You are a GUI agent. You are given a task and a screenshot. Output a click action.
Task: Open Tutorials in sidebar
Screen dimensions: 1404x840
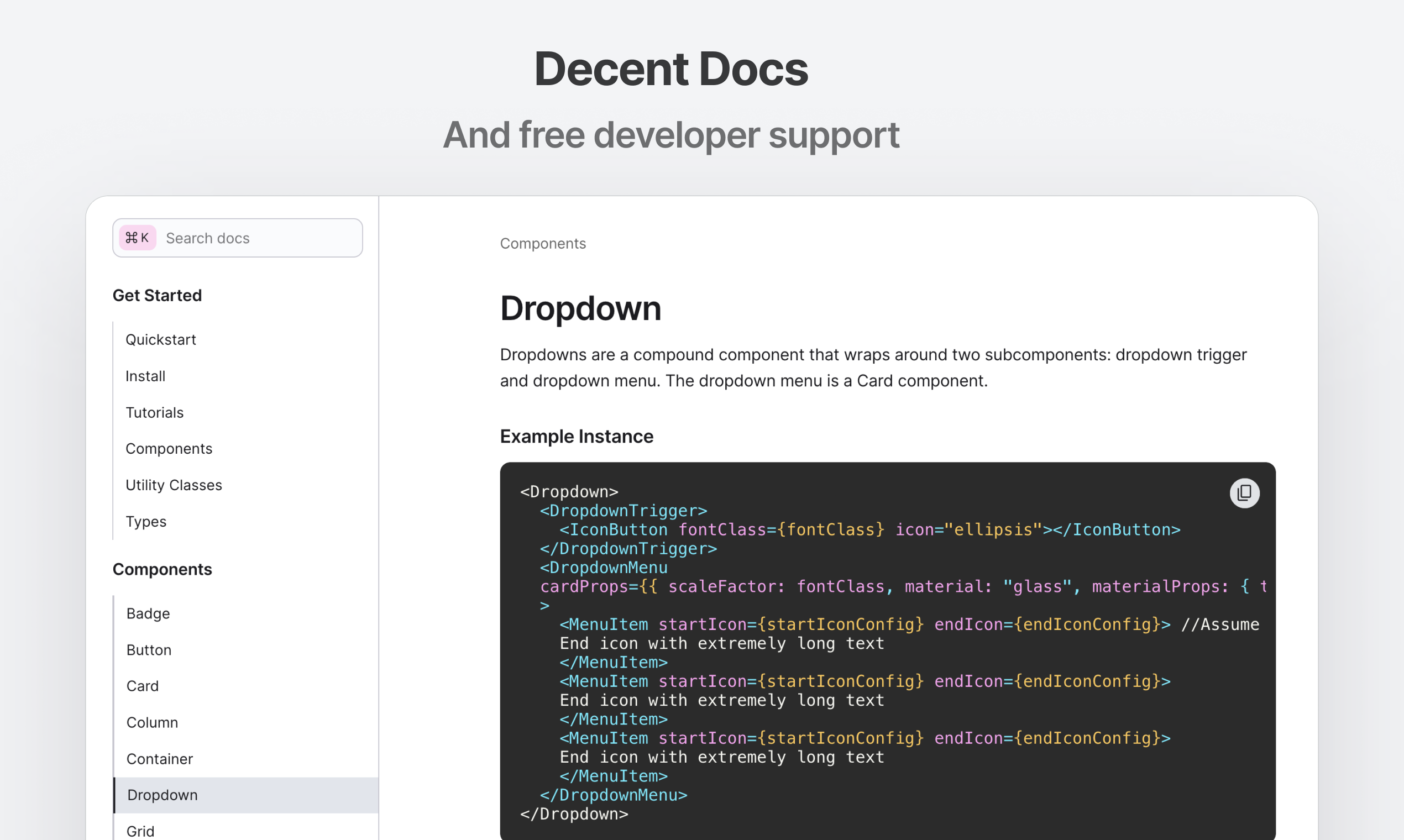pyautogui.click(x=155, y=413)
